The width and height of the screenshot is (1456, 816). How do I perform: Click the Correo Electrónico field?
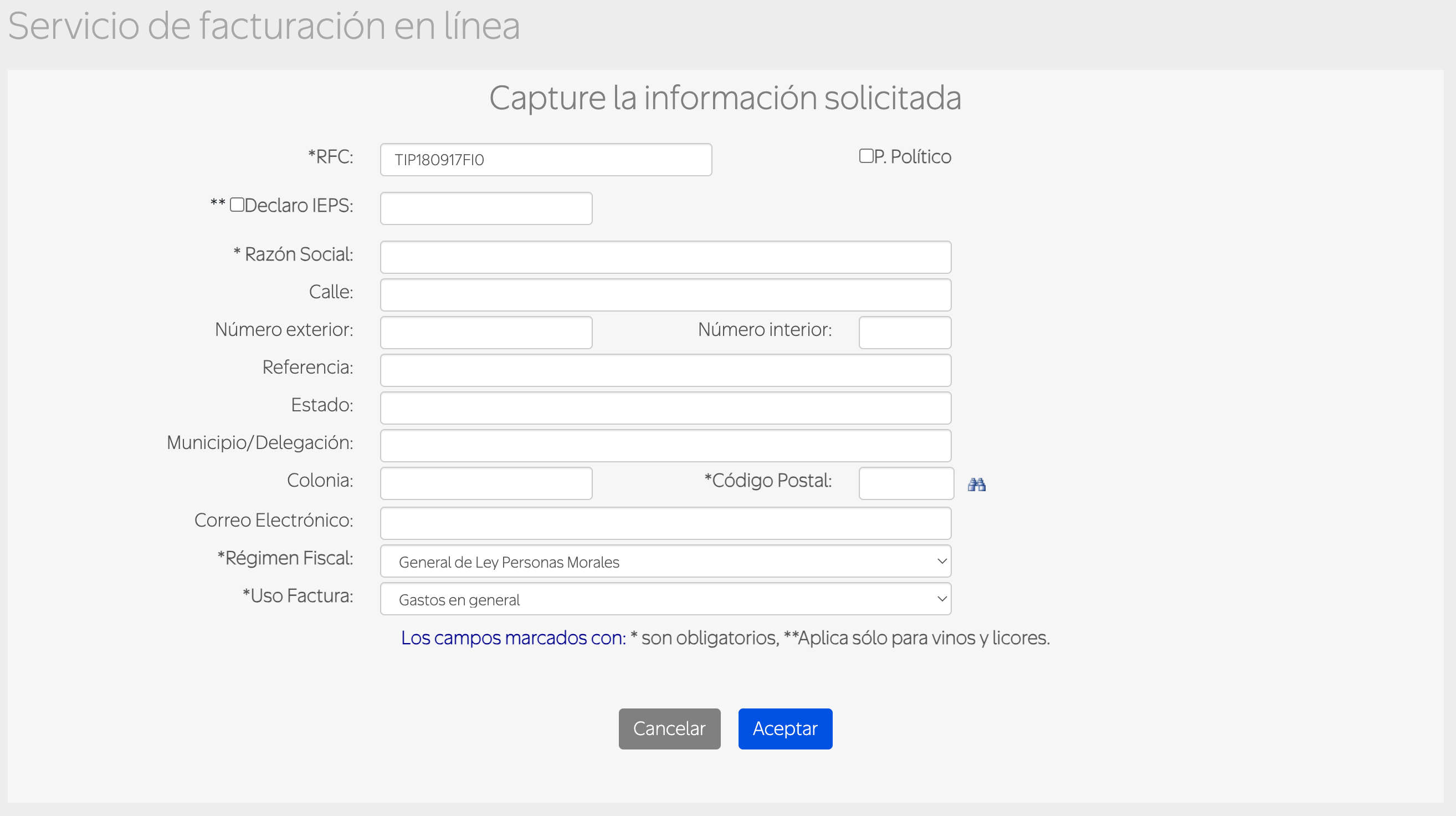click(665, 523)
